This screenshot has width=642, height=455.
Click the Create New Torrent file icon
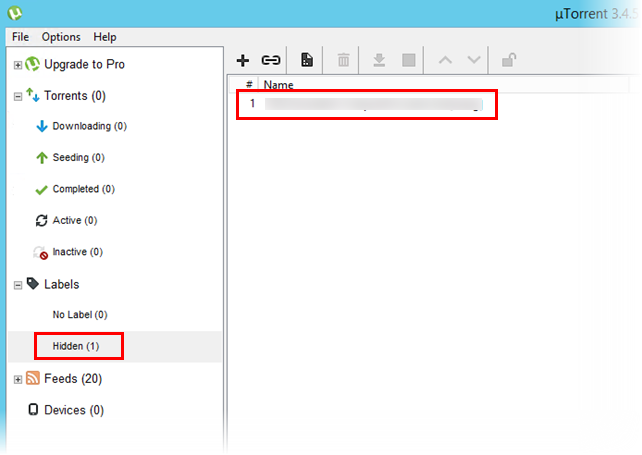pos(307,60)
